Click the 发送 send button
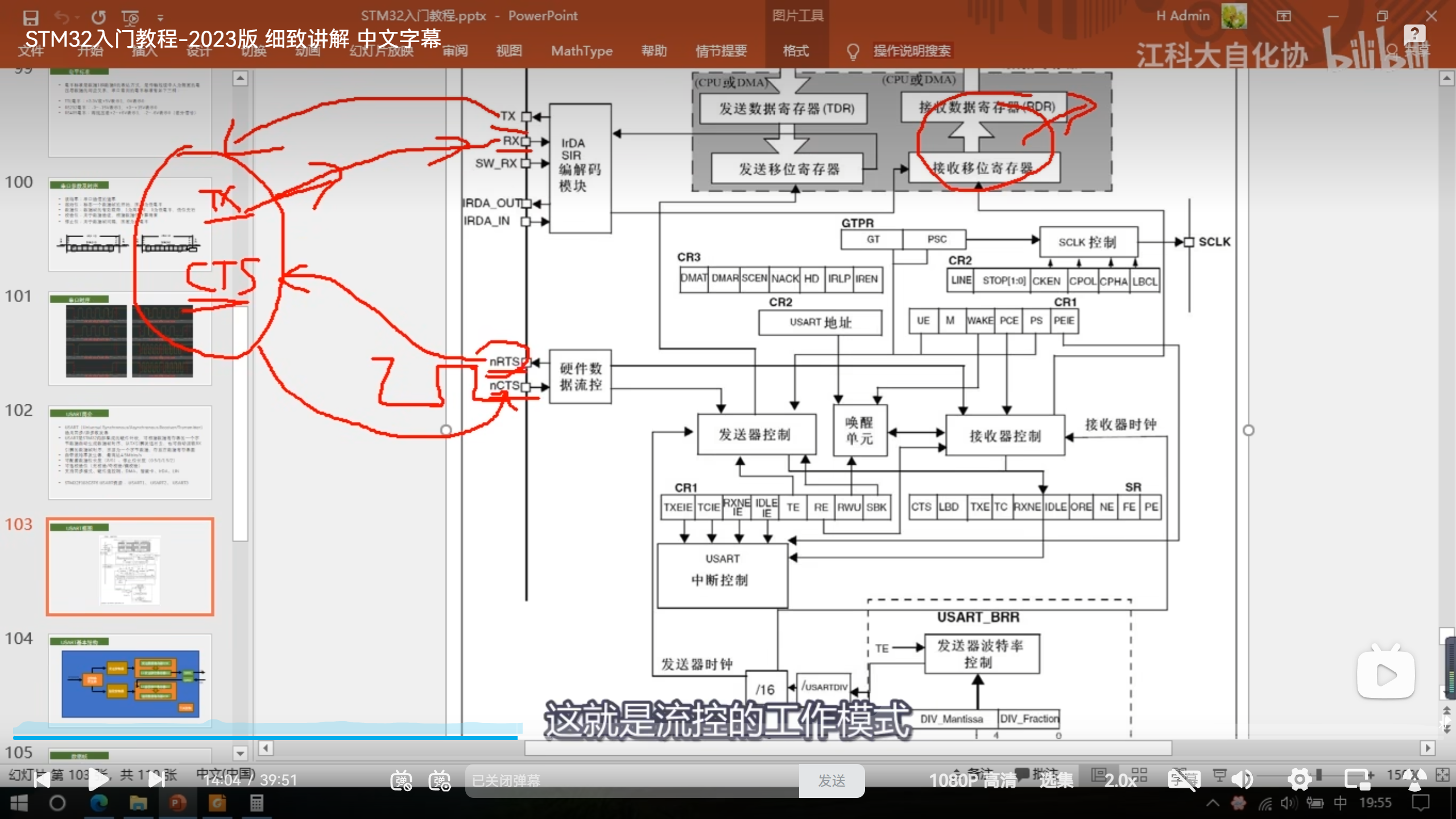Screen dimensions: 1456x819 click(832, 780)
